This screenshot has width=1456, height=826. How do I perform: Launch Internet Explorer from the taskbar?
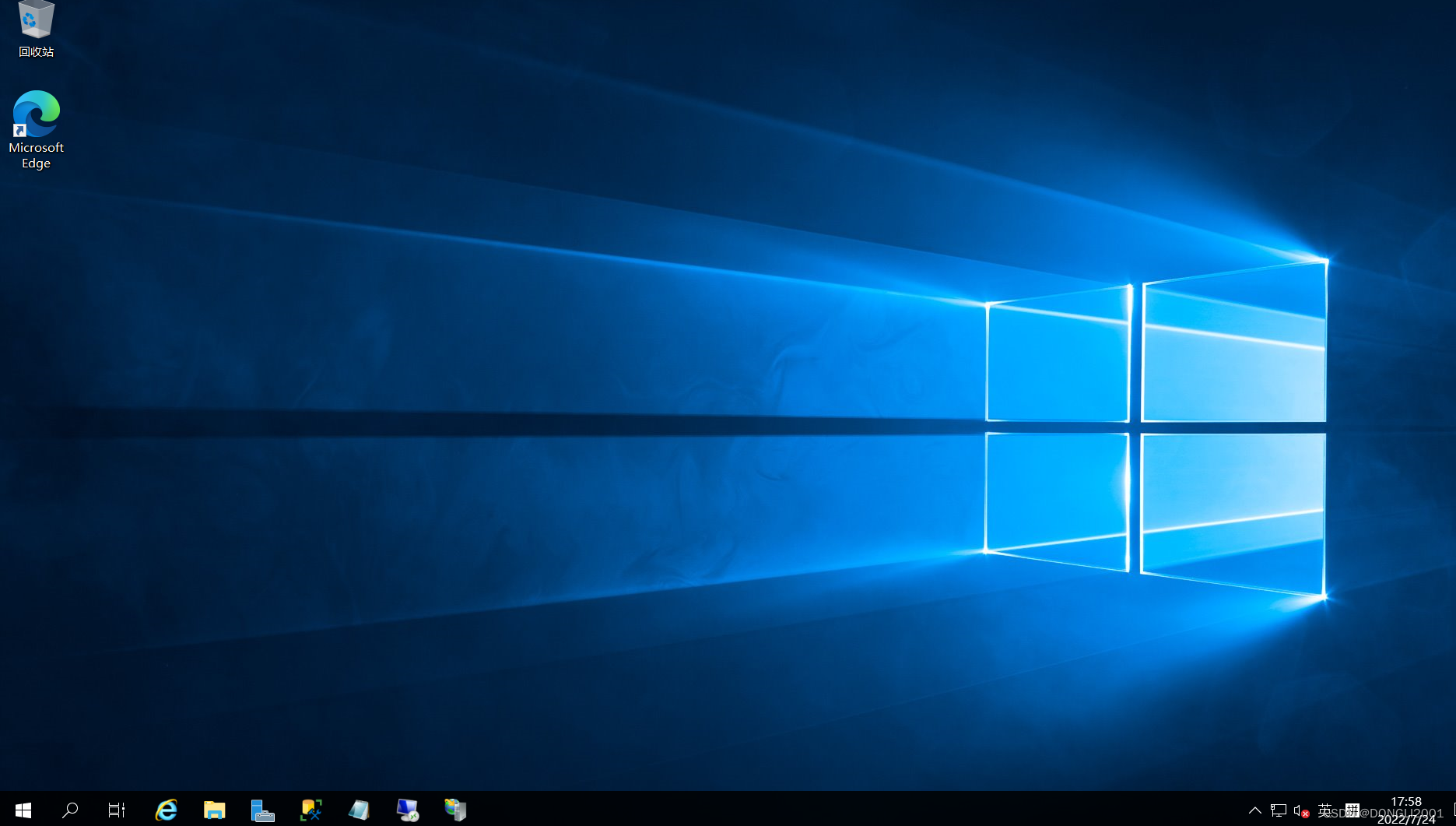pyautogui.click(x=166, y=810)
